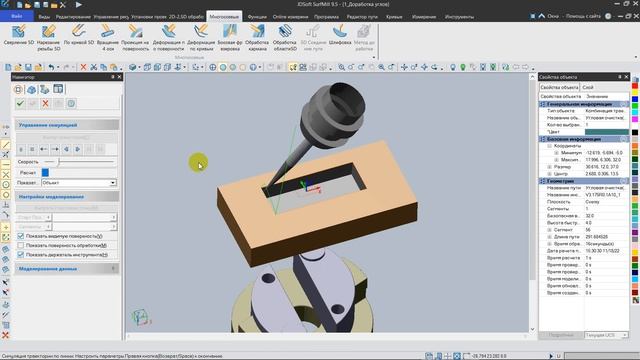Open the blue 3D model Navigator tab icon

31,89
